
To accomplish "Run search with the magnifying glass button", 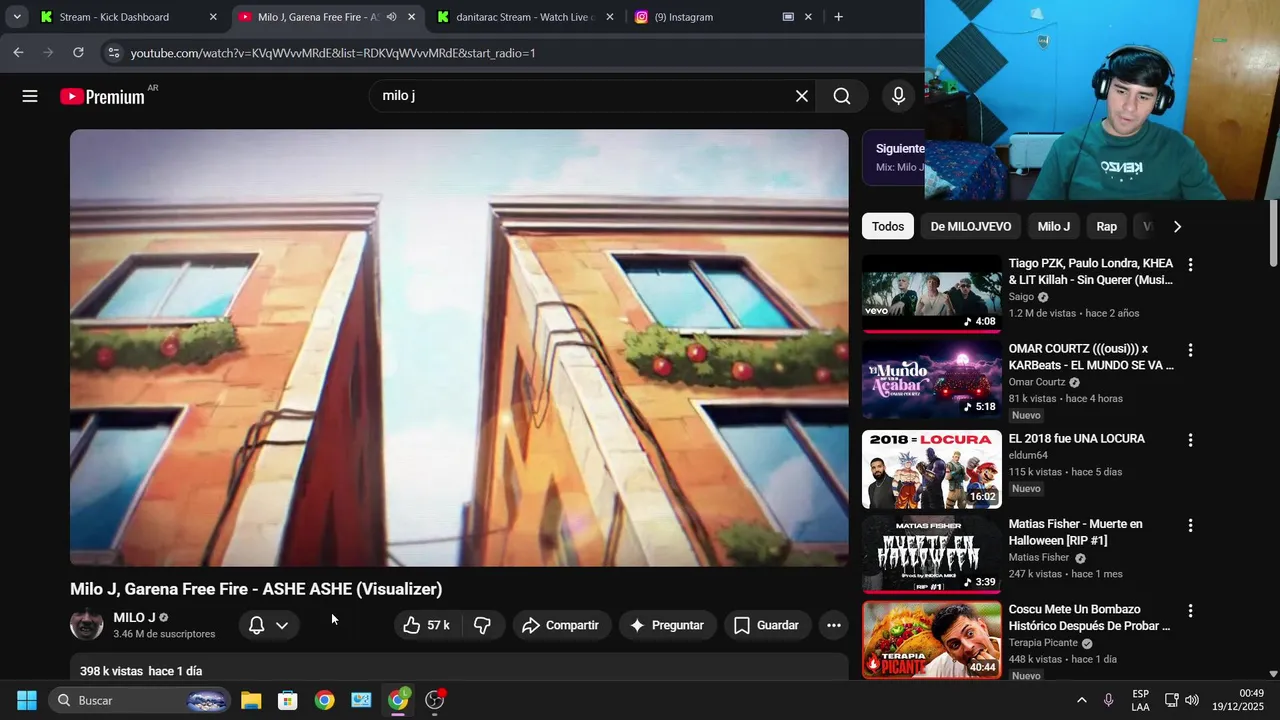I will [x=842, y=96].
